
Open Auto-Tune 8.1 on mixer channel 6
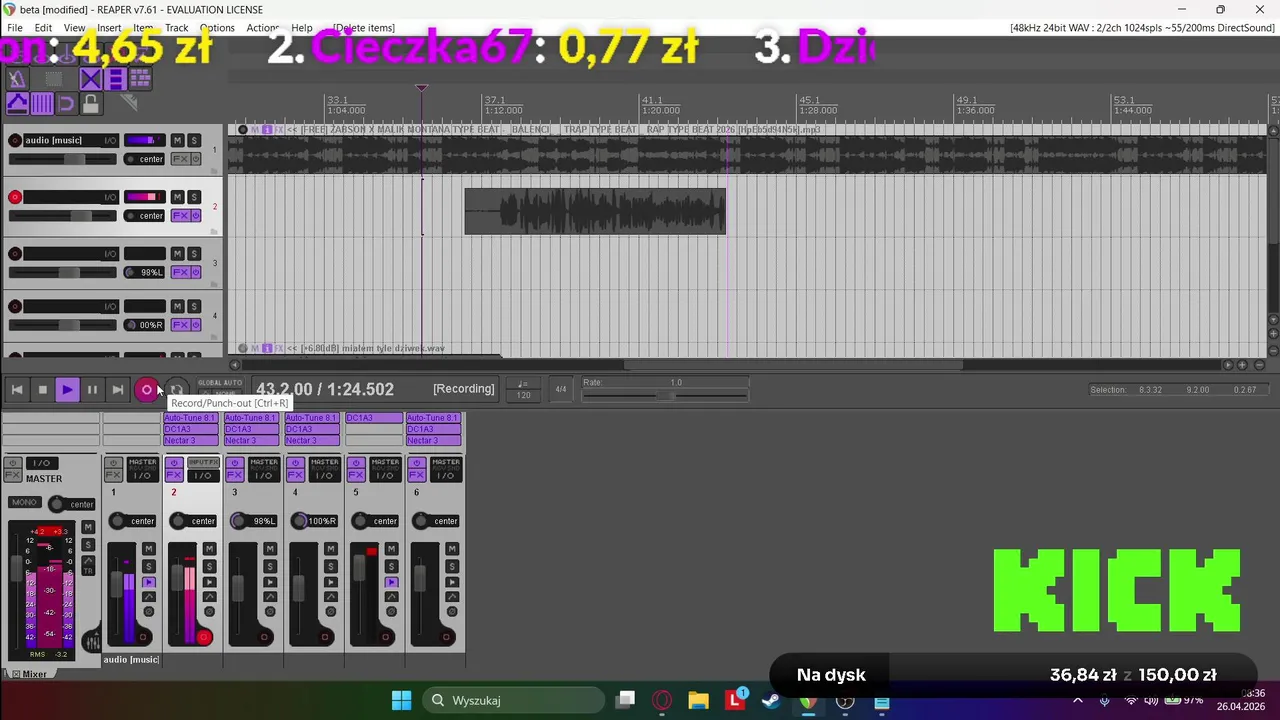click(434, 418)
